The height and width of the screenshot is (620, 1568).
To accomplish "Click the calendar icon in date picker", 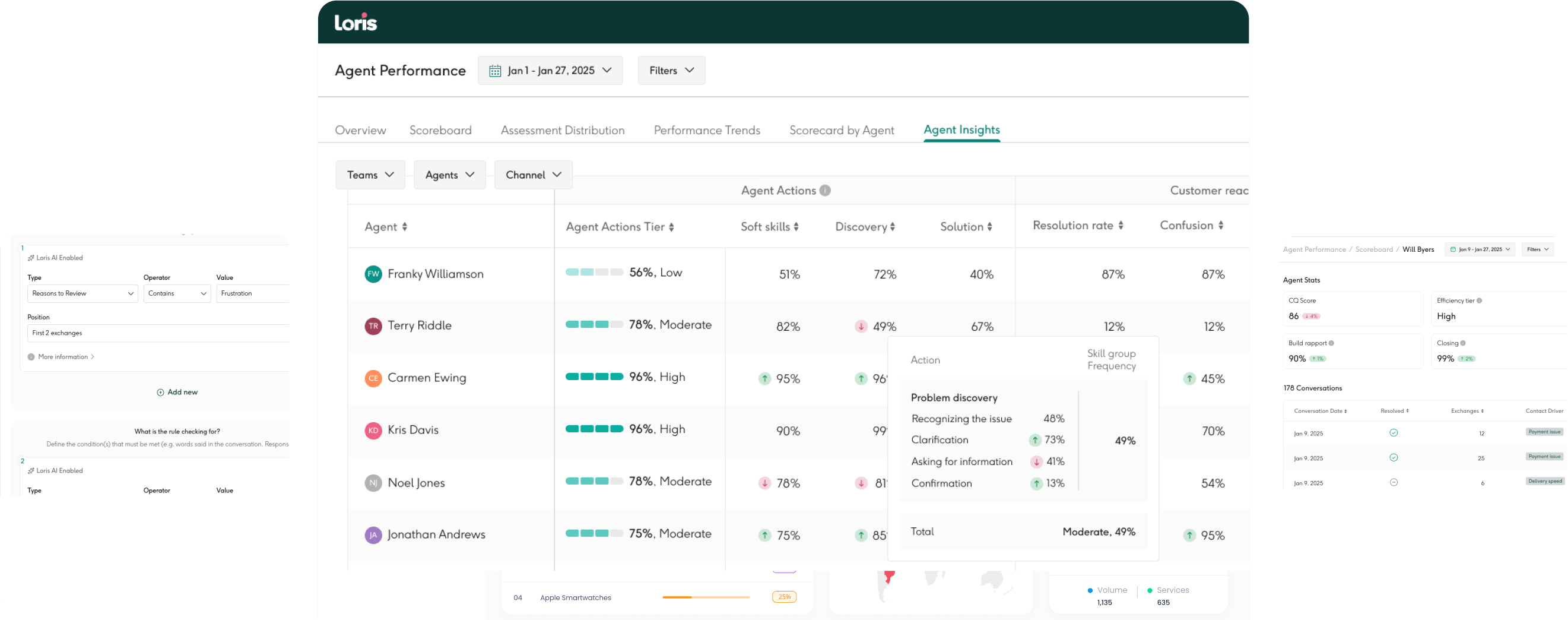I will click(495, 71).
